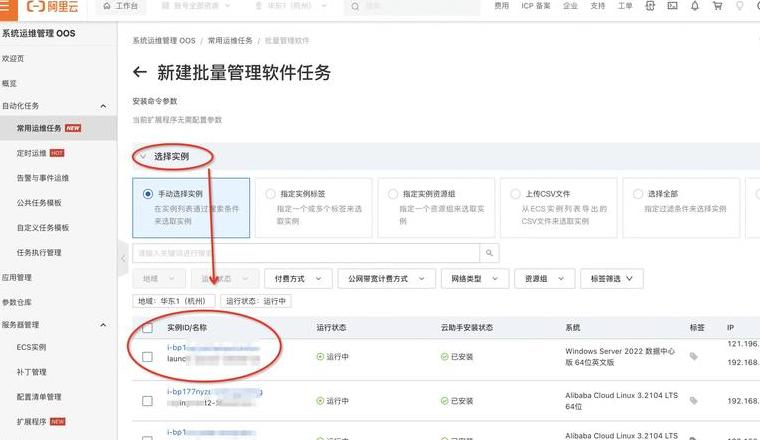Click the search magnifier in top bar
The width and height of the screenshot is (760, 440).
click(x=355, y=6)
